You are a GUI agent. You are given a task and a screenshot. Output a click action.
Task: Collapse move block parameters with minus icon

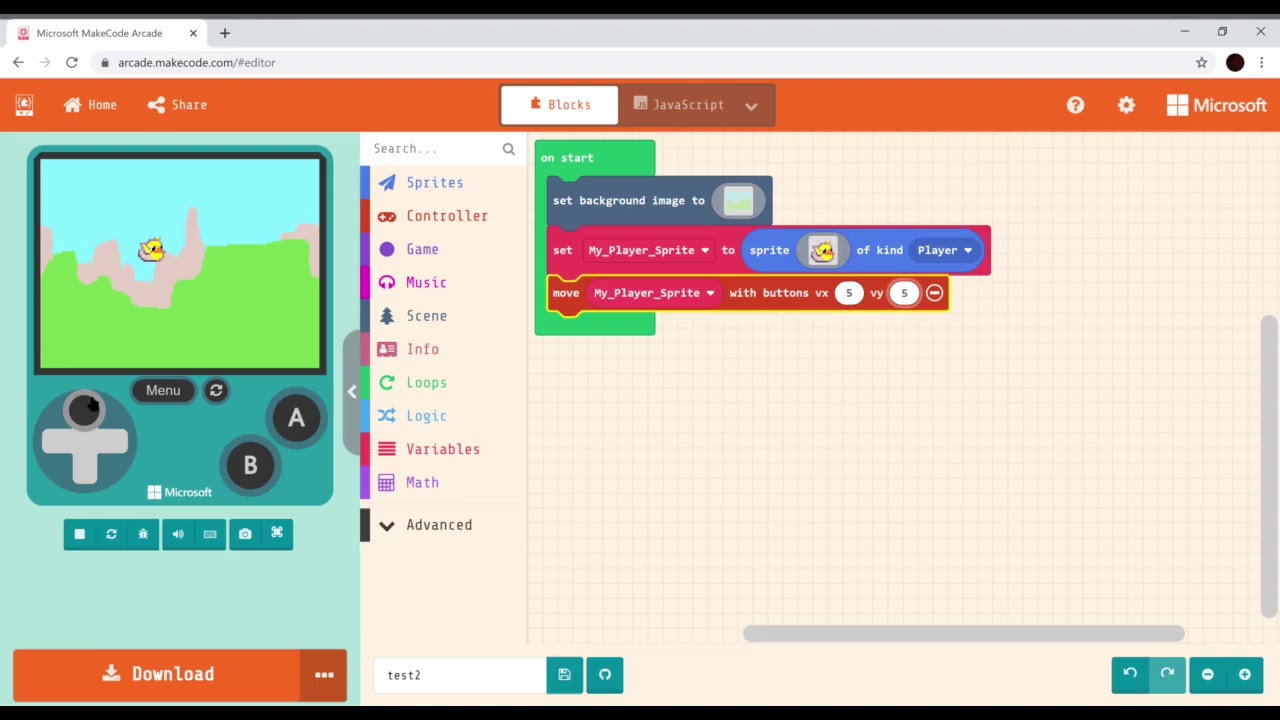(934, 293)
